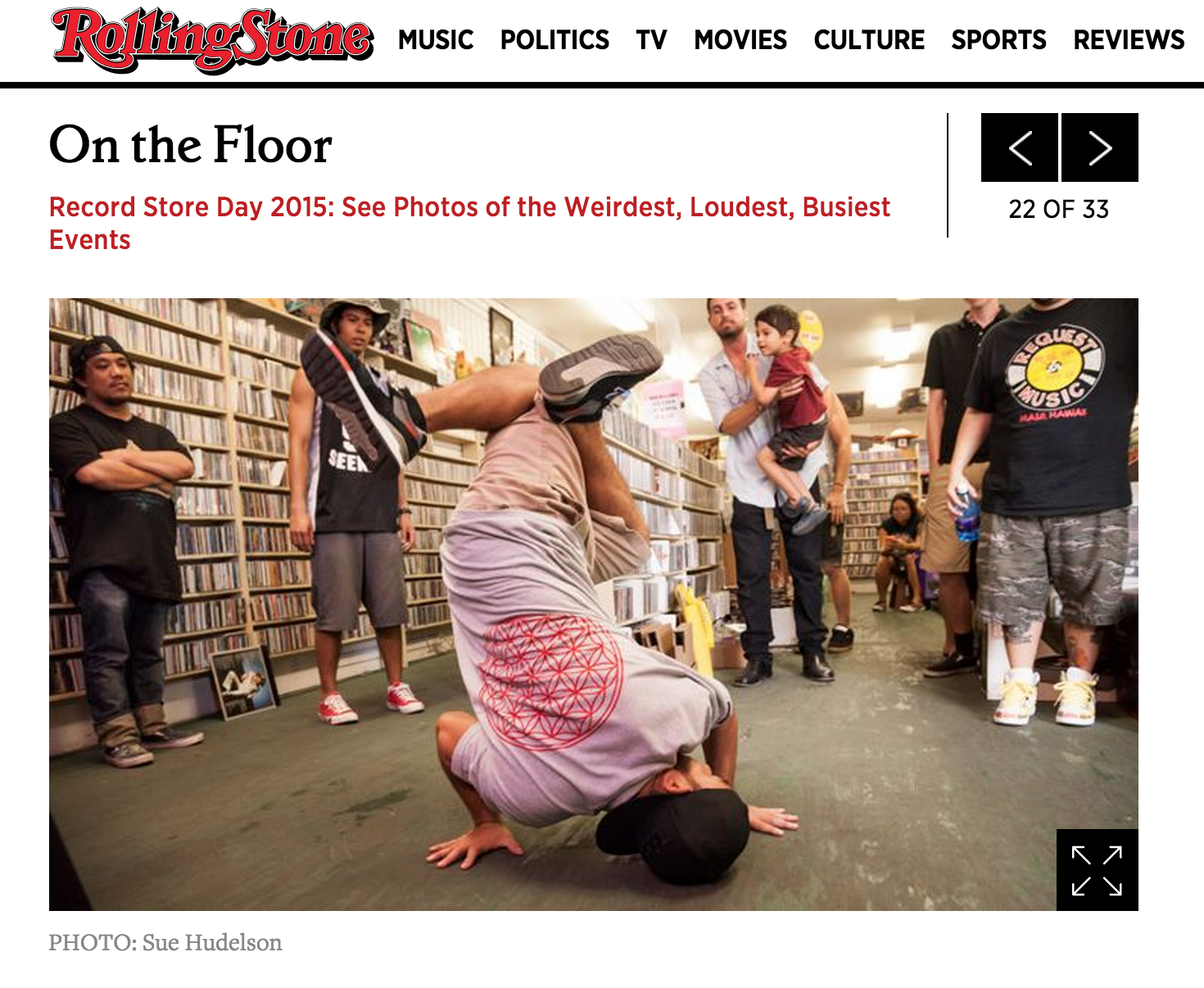Go to the previous gallery photo arrow
1204x988 pixels.
coord(1020,147)
